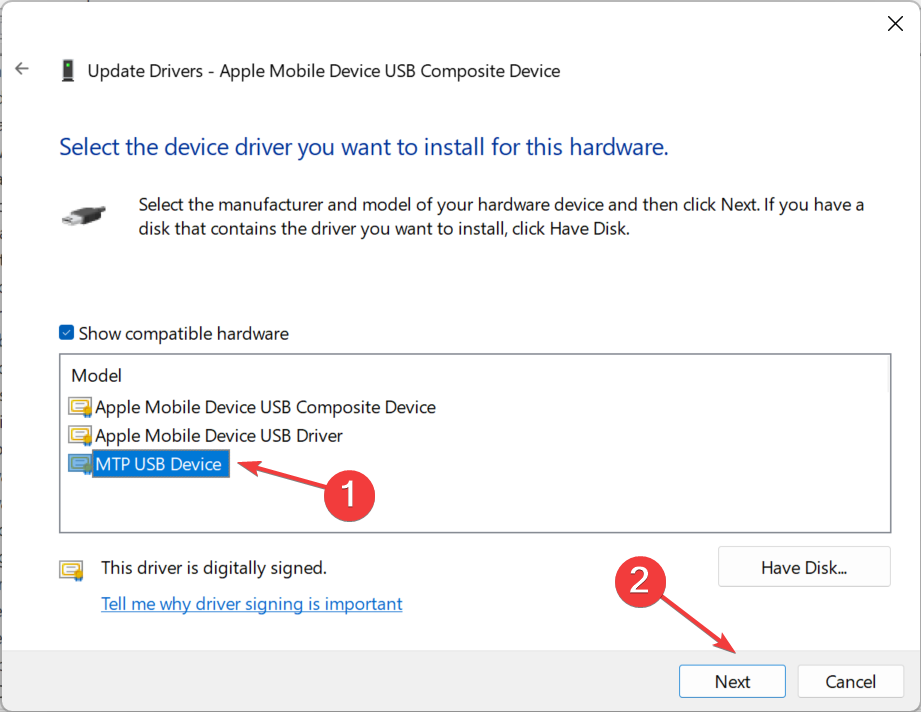The height and width of the screenshot is (712, 921).
Task: Click the Apple Mobile Device USB Composite Device driver icon
Action: pos(80,407)
